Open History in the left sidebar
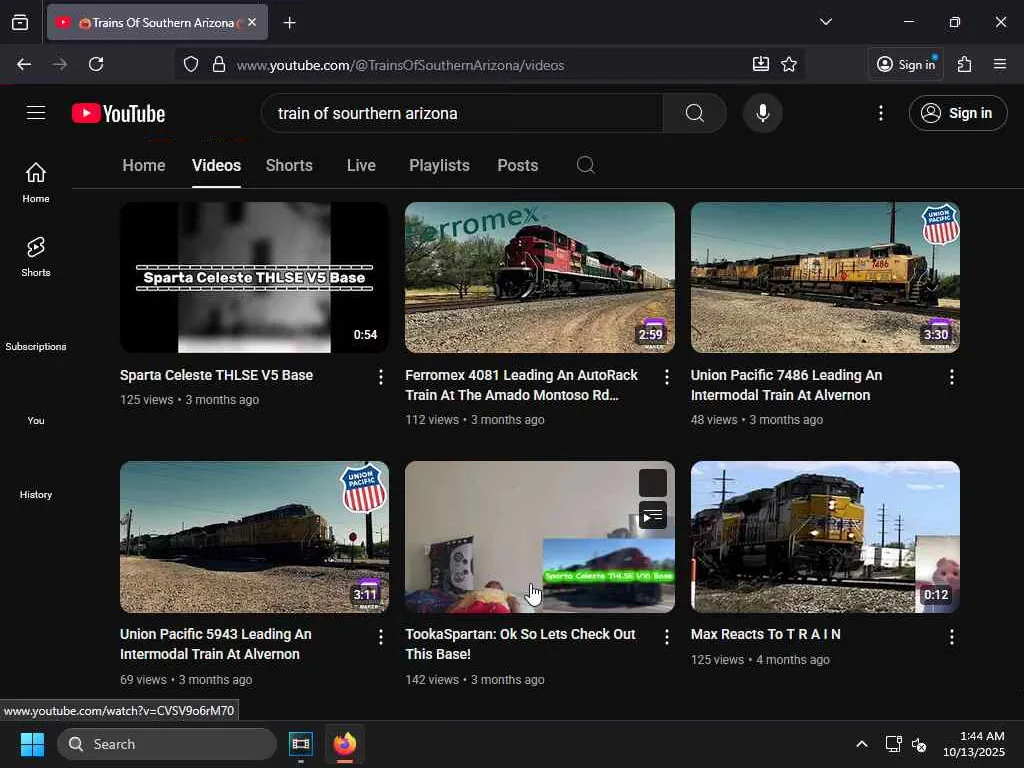 coord(36,494)
